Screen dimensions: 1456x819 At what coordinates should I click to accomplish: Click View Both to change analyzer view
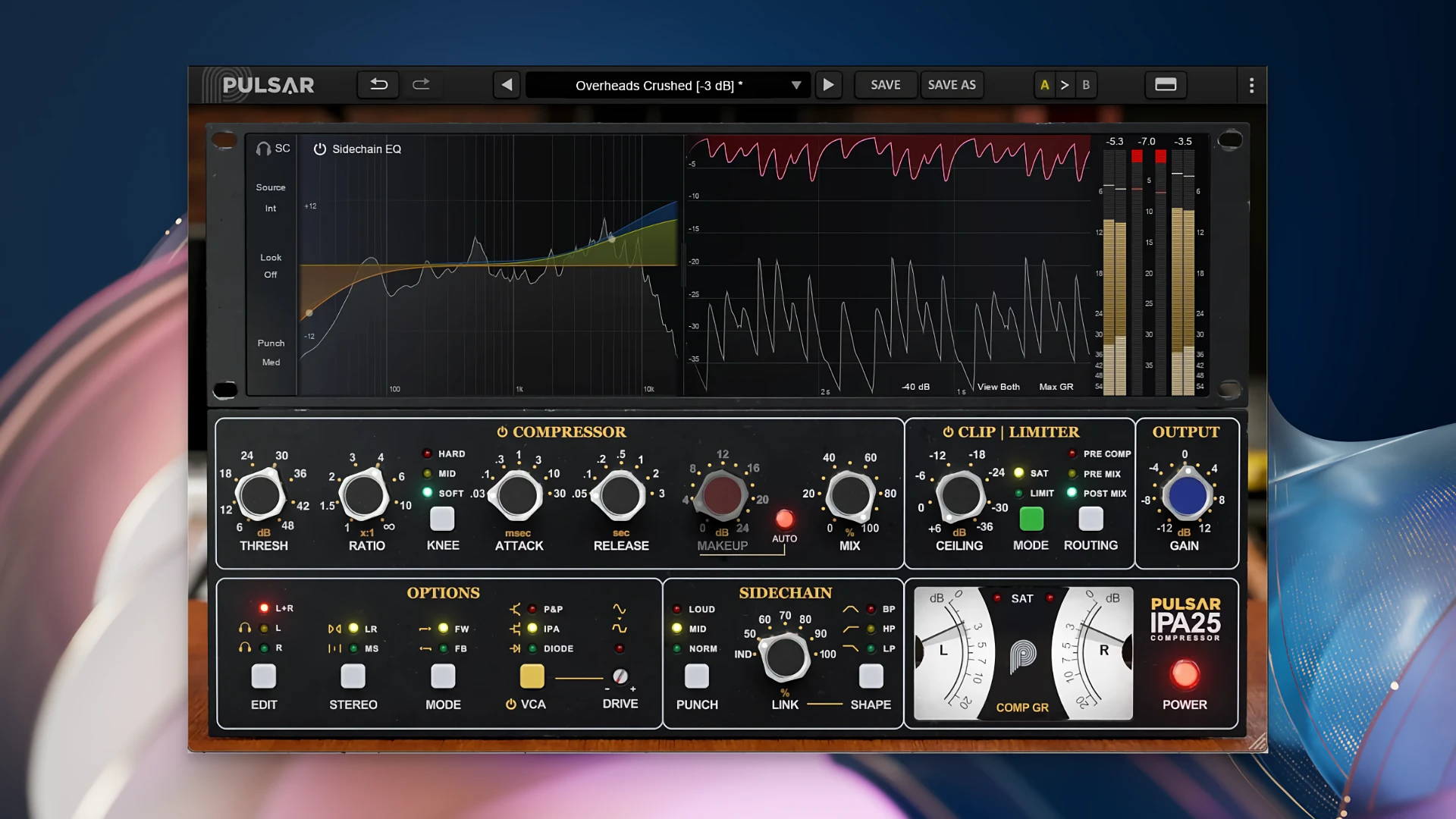tap(998, 386)
